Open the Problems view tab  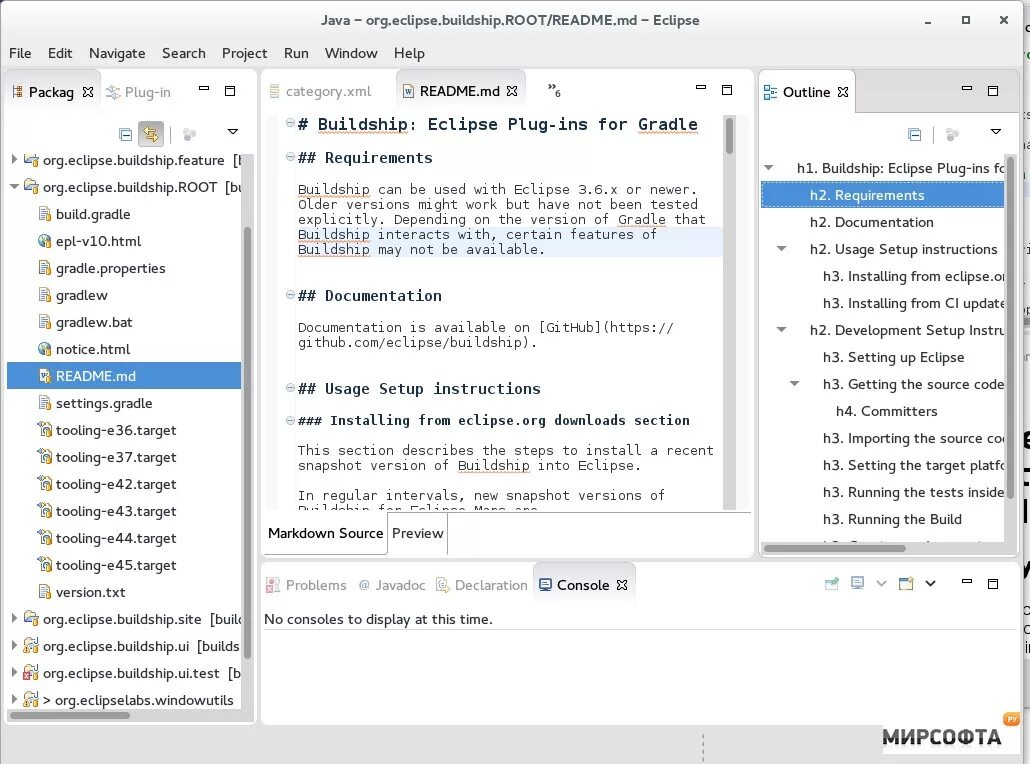[x=307, y=585]
